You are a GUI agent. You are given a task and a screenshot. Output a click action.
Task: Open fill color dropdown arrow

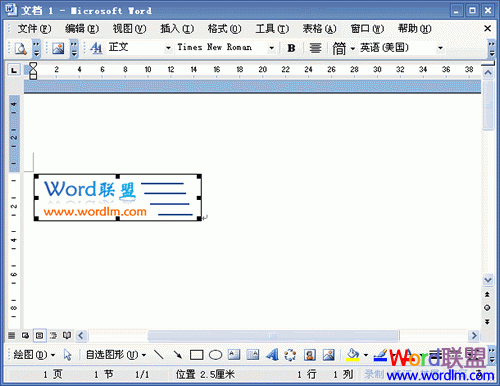click(366, 355)
